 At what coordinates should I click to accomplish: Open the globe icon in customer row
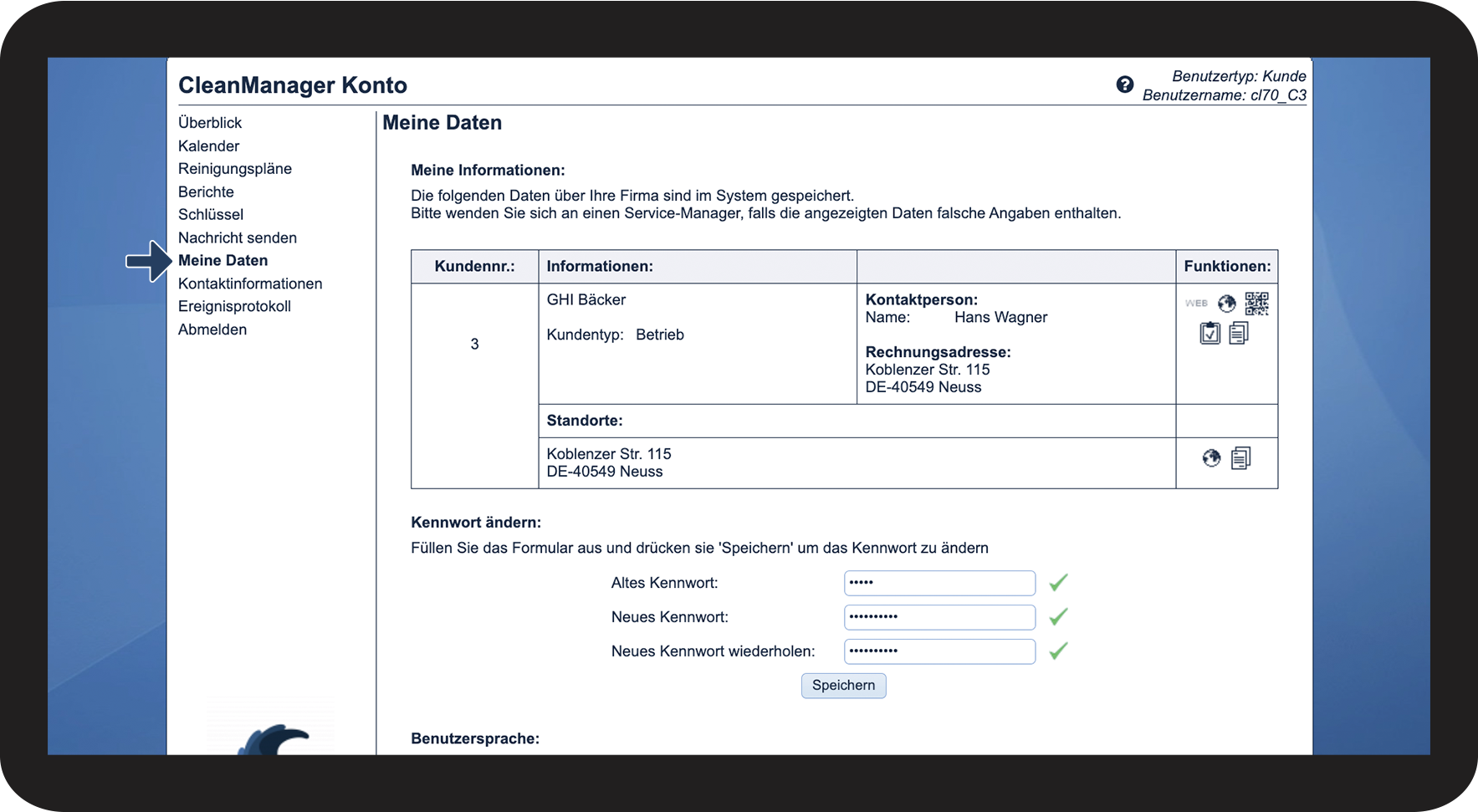coord(1226,304)
